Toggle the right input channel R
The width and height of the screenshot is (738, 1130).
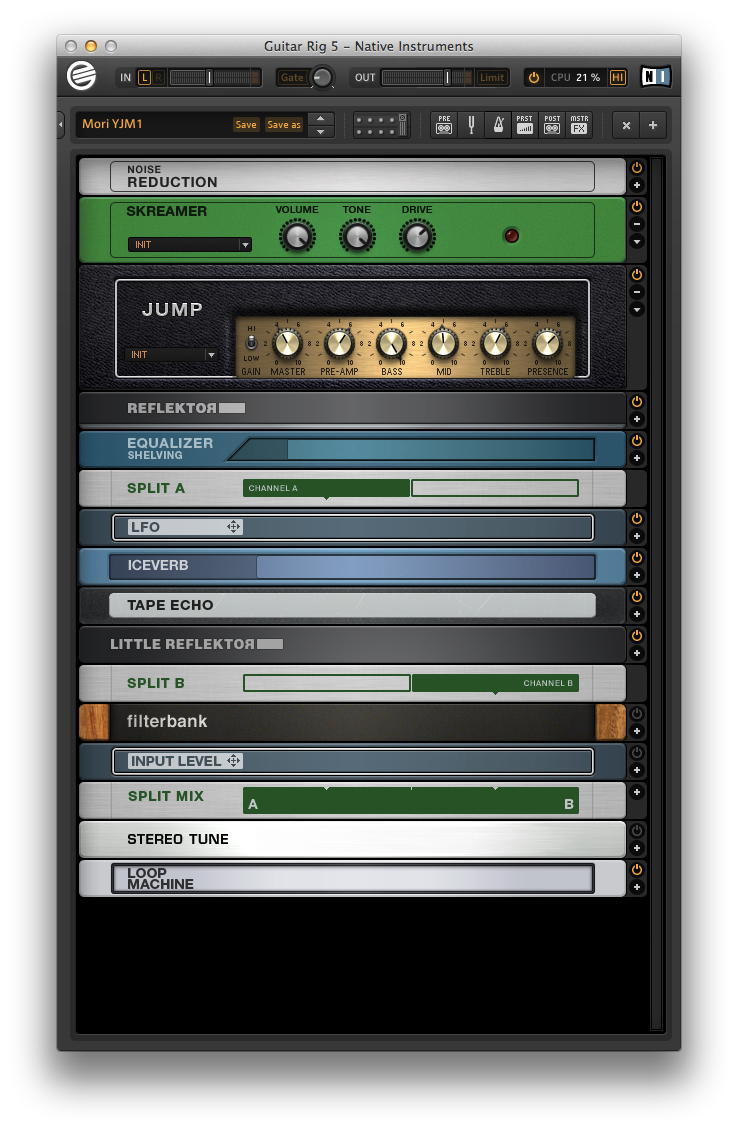(159, 77)
